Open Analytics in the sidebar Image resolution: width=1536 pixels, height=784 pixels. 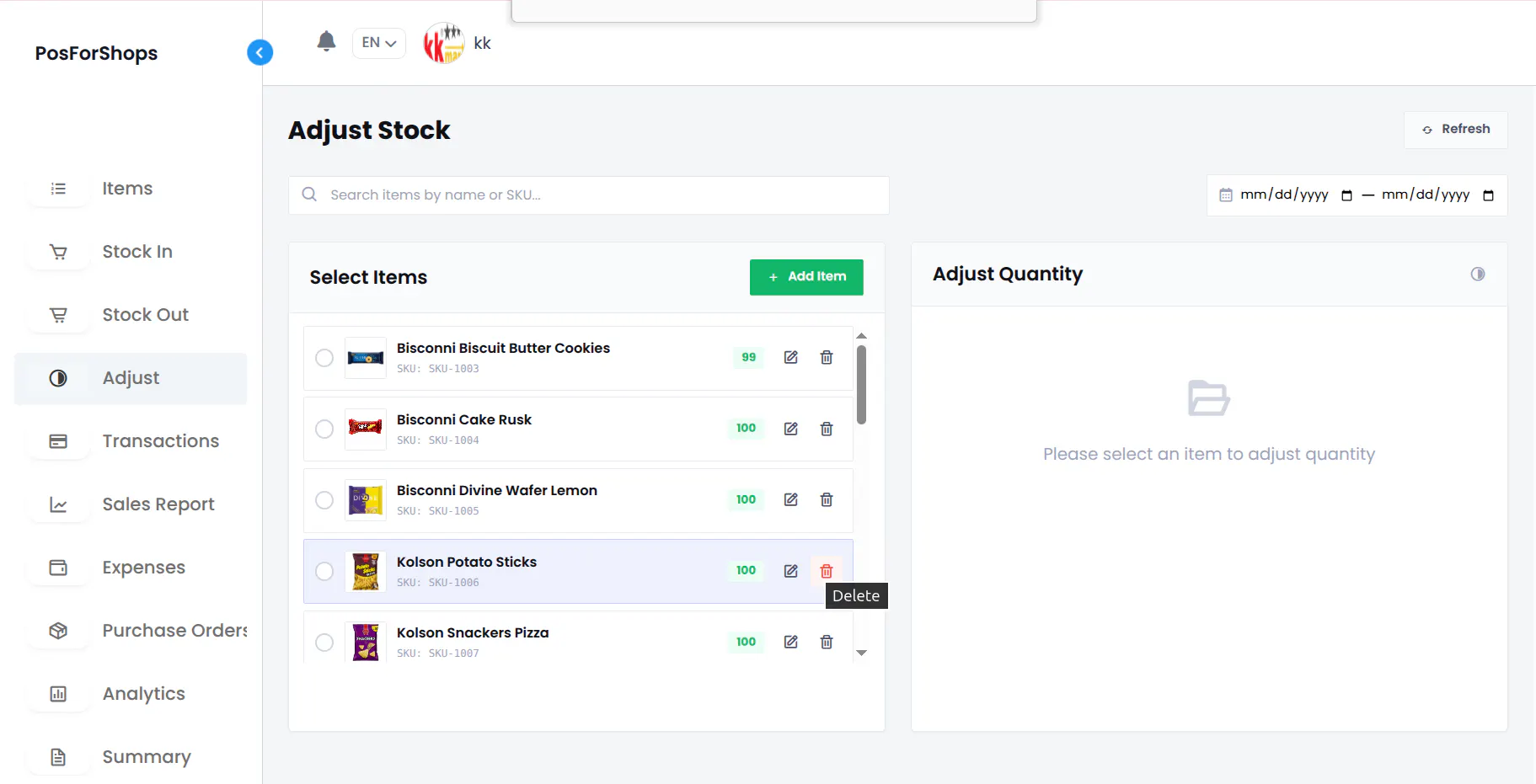[x=131, y=694]
